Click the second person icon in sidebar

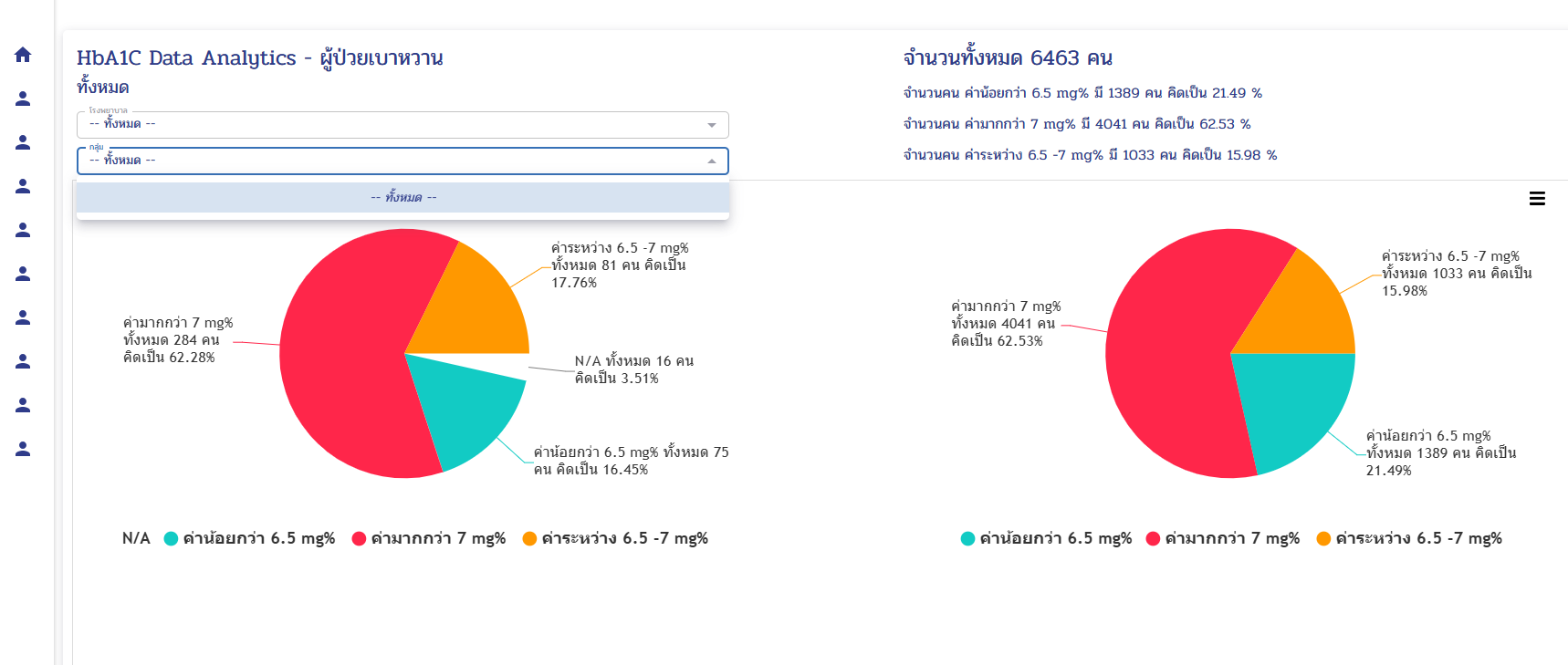coord(23,142)
